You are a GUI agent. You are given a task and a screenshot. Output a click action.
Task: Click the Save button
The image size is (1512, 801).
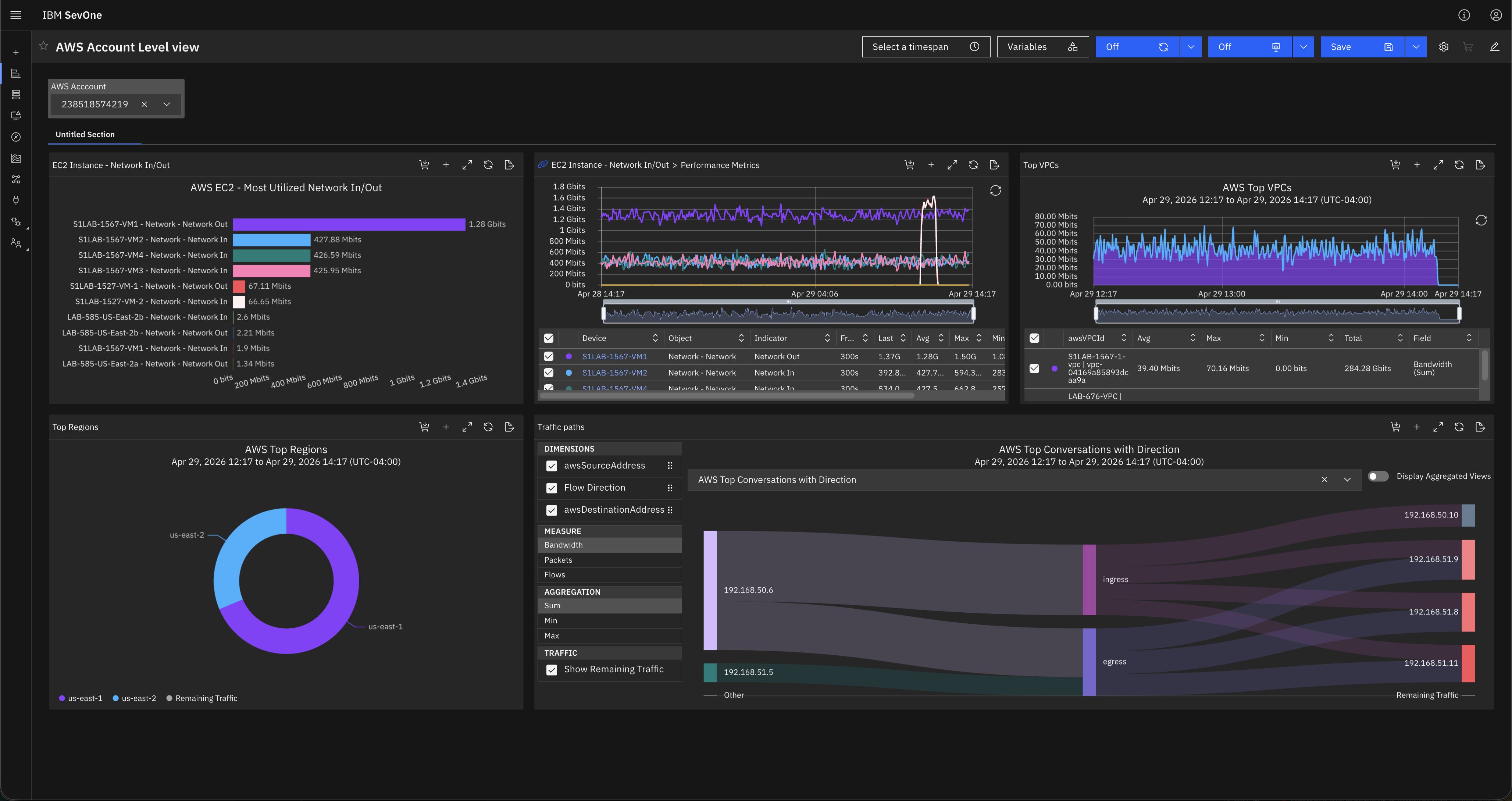point(1362,47)
